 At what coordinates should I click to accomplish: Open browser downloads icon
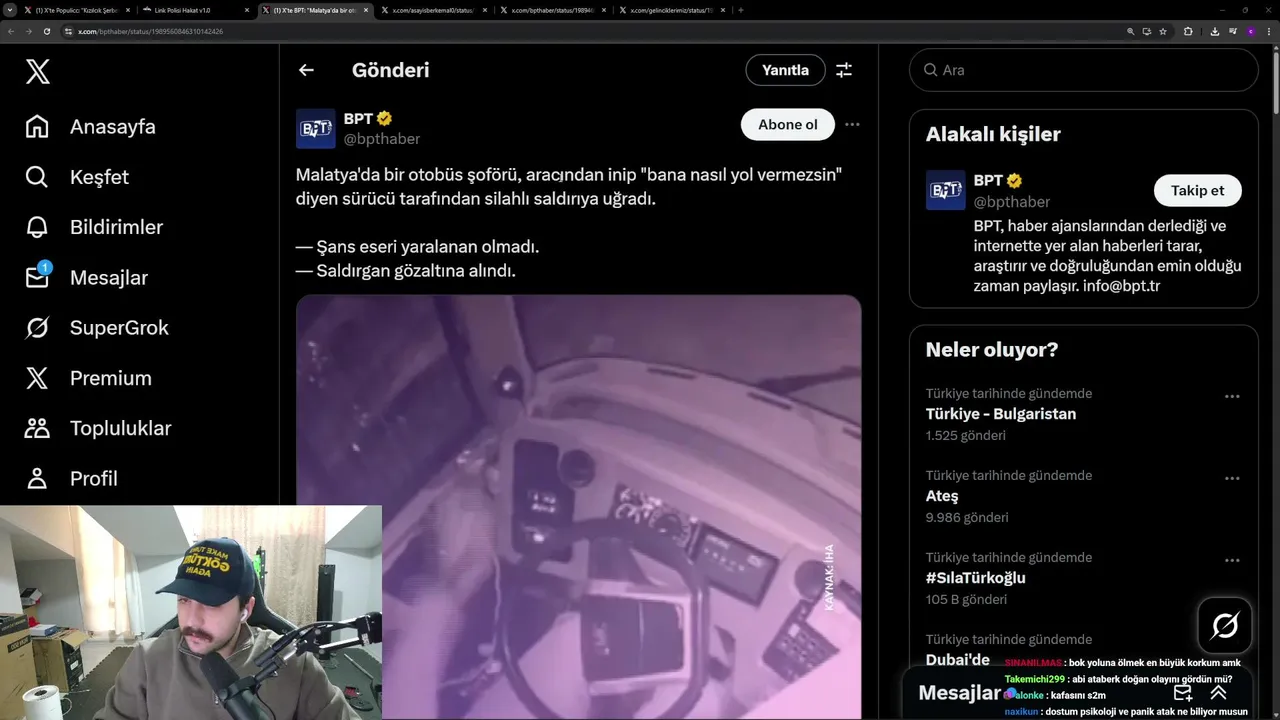tap(1214, 31)
